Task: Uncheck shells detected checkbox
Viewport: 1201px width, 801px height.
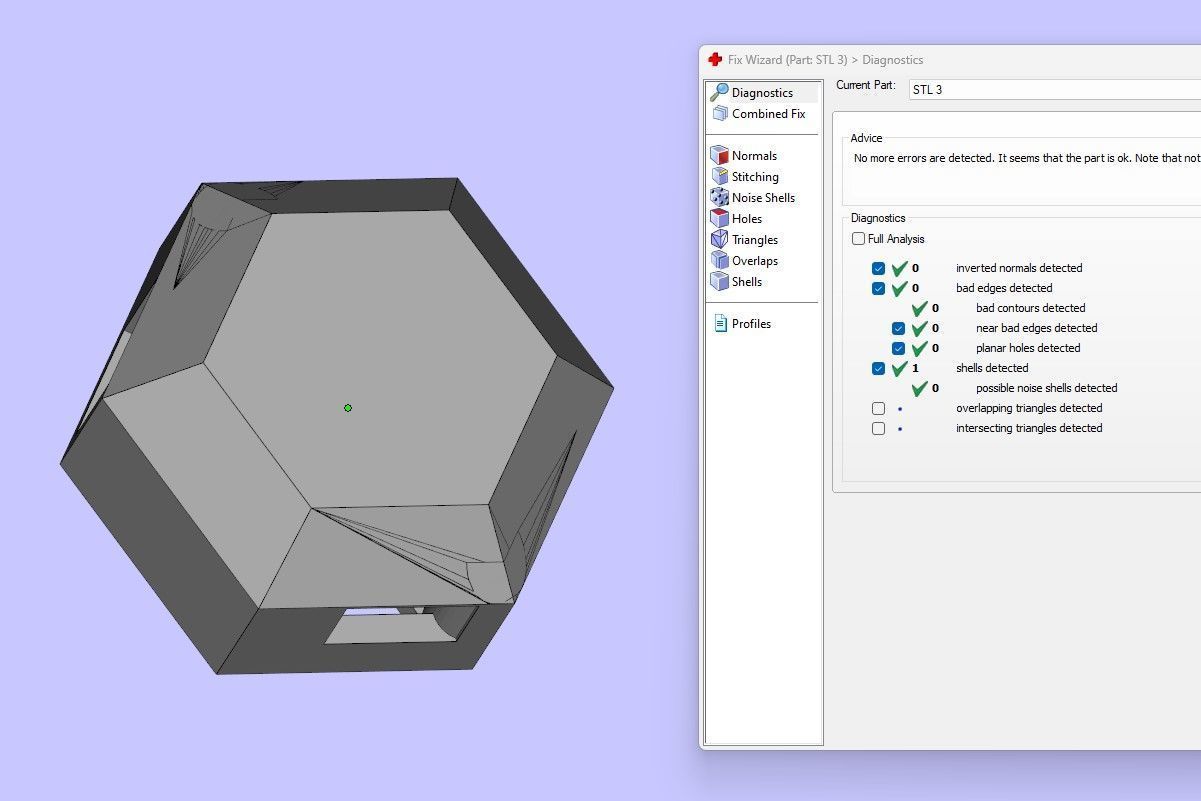Action: pos(878,368)
